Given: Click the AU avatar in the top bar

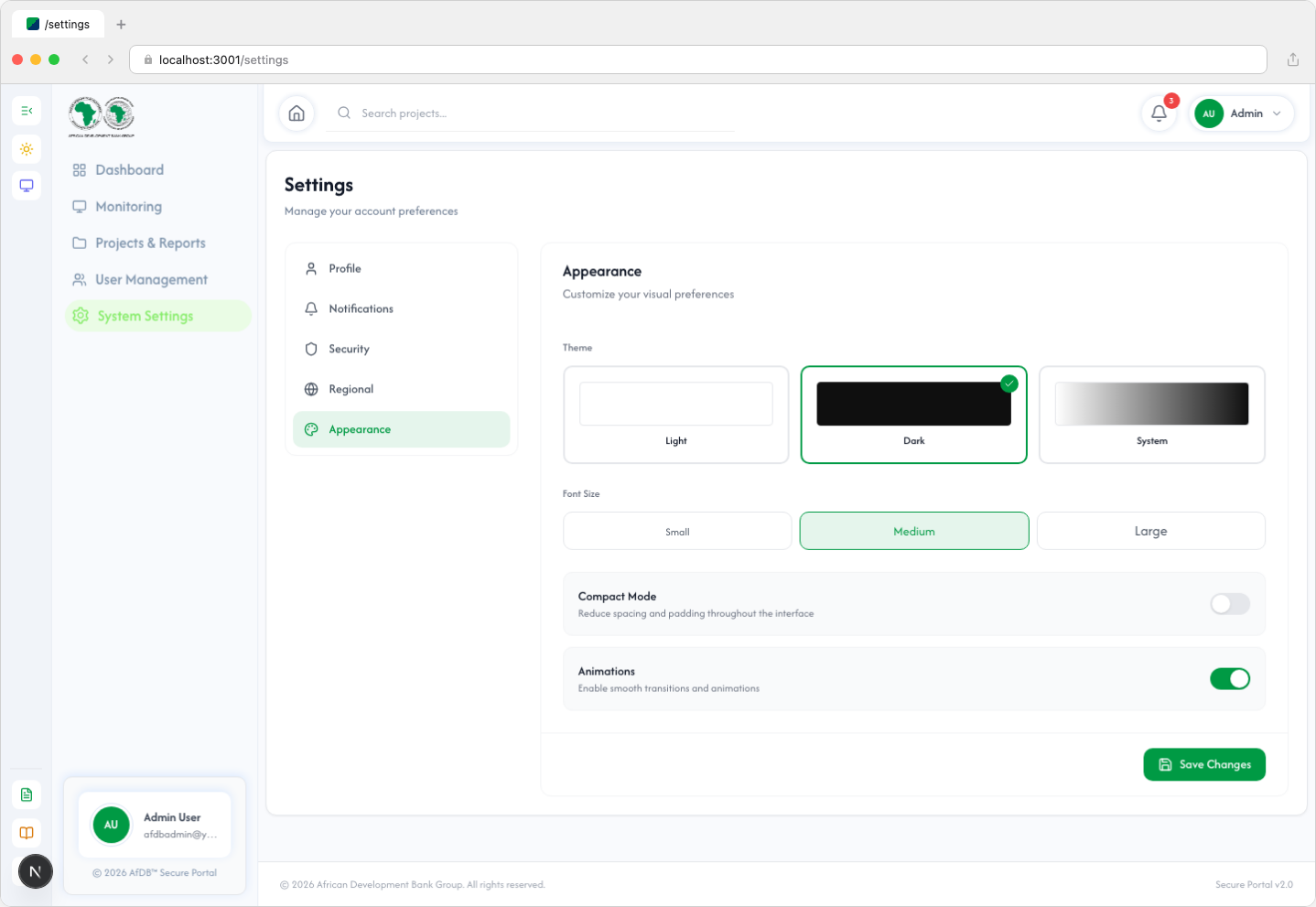Looking at the screenshot, I should point(1209,113).
